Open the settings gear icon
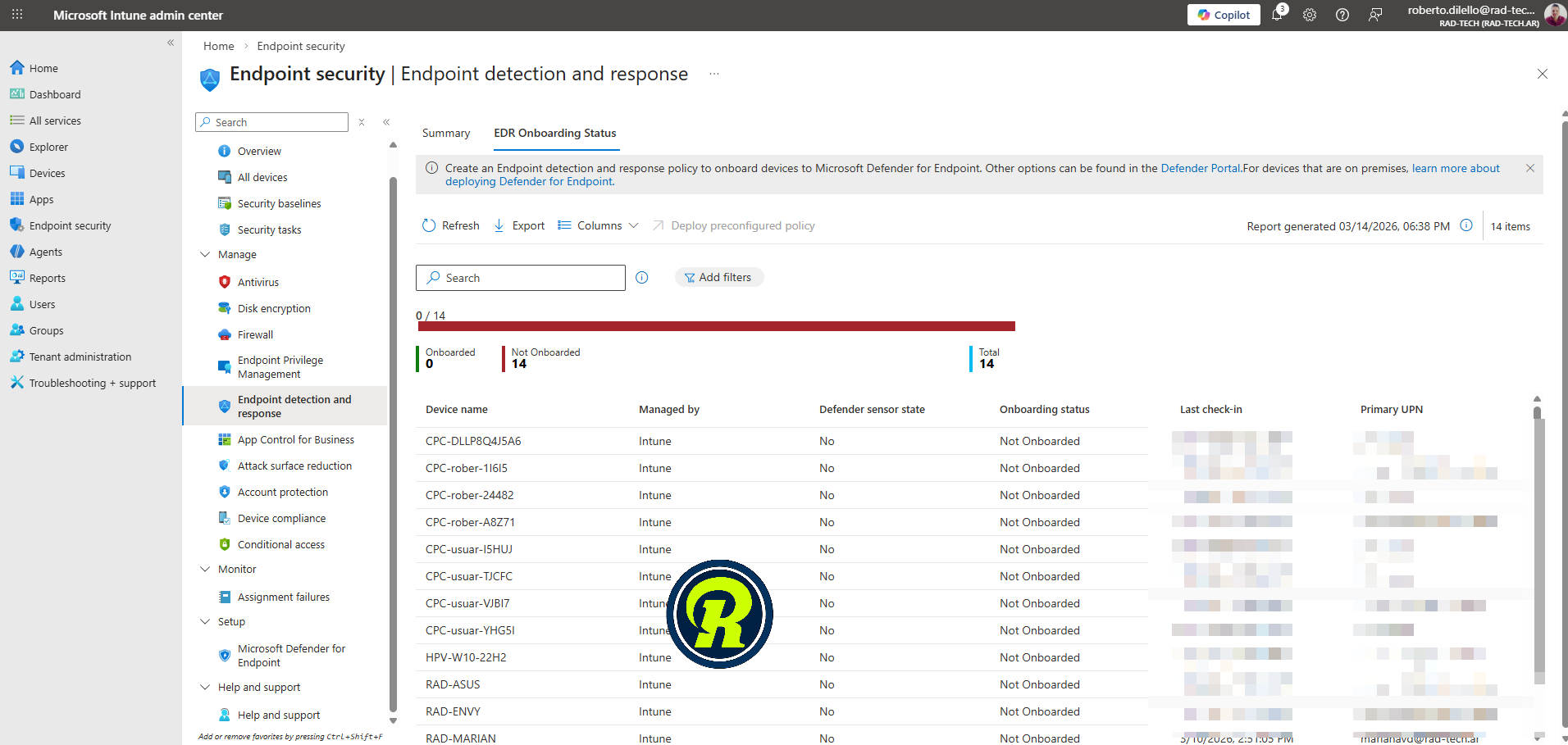 (x=1310, y=15)
